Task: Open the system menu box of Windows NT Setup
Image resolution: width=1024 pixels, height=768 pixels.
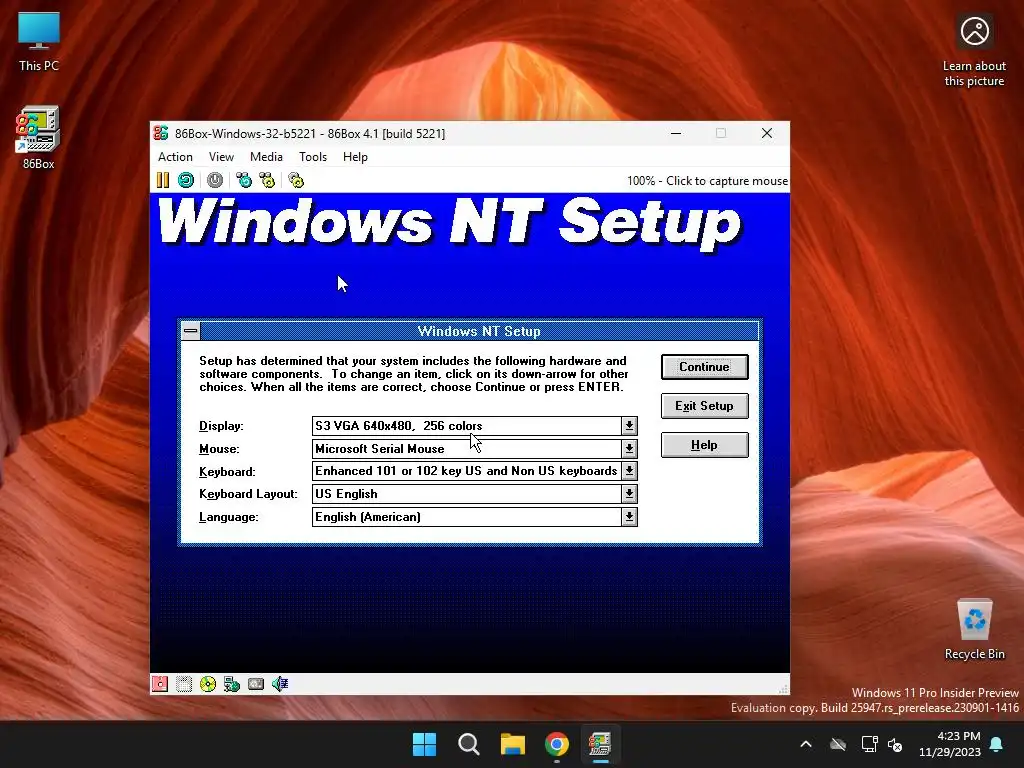Action: coord(191,331)
